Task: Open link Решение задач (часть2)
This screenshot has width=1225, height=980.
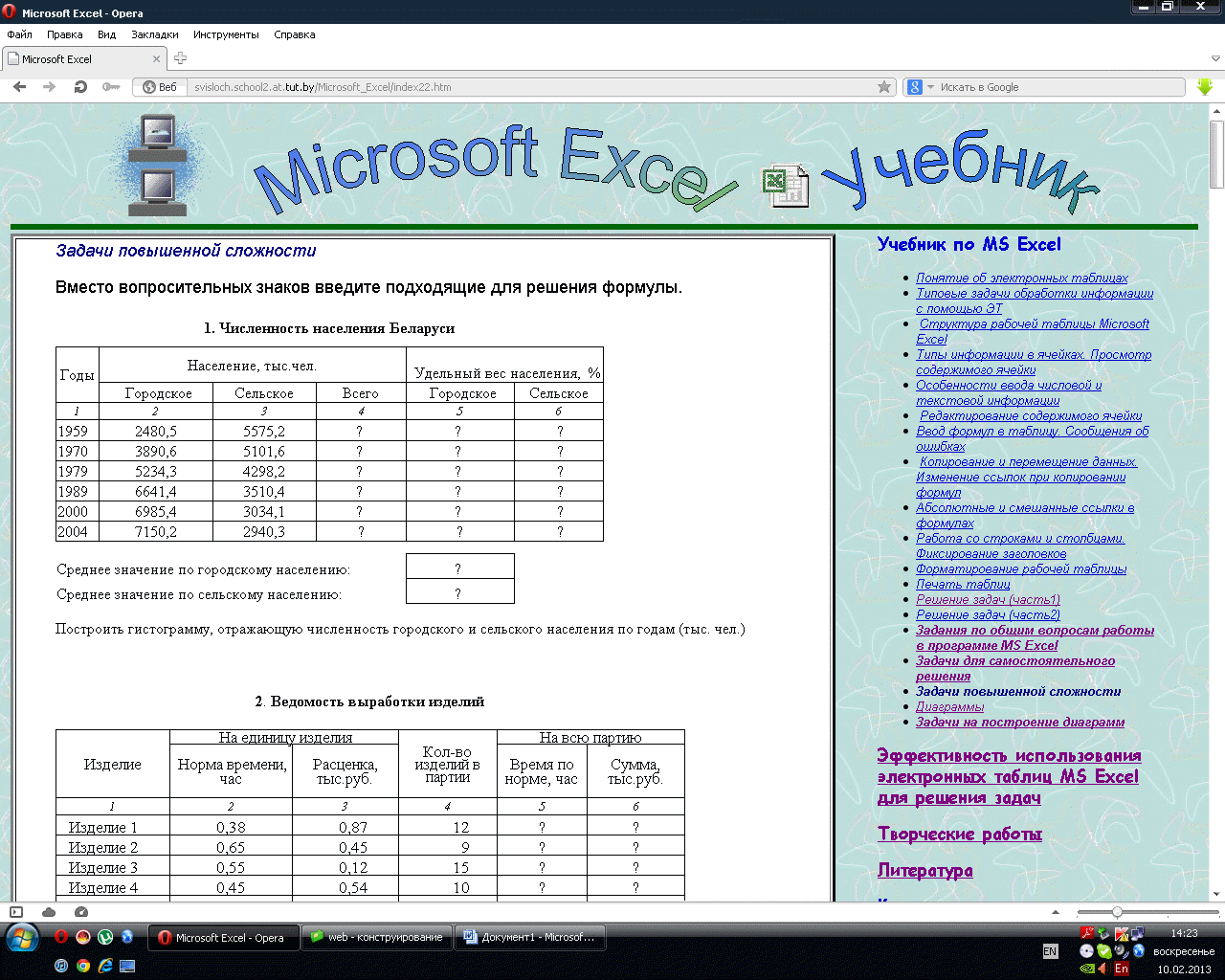Action: tap(988, 614)
